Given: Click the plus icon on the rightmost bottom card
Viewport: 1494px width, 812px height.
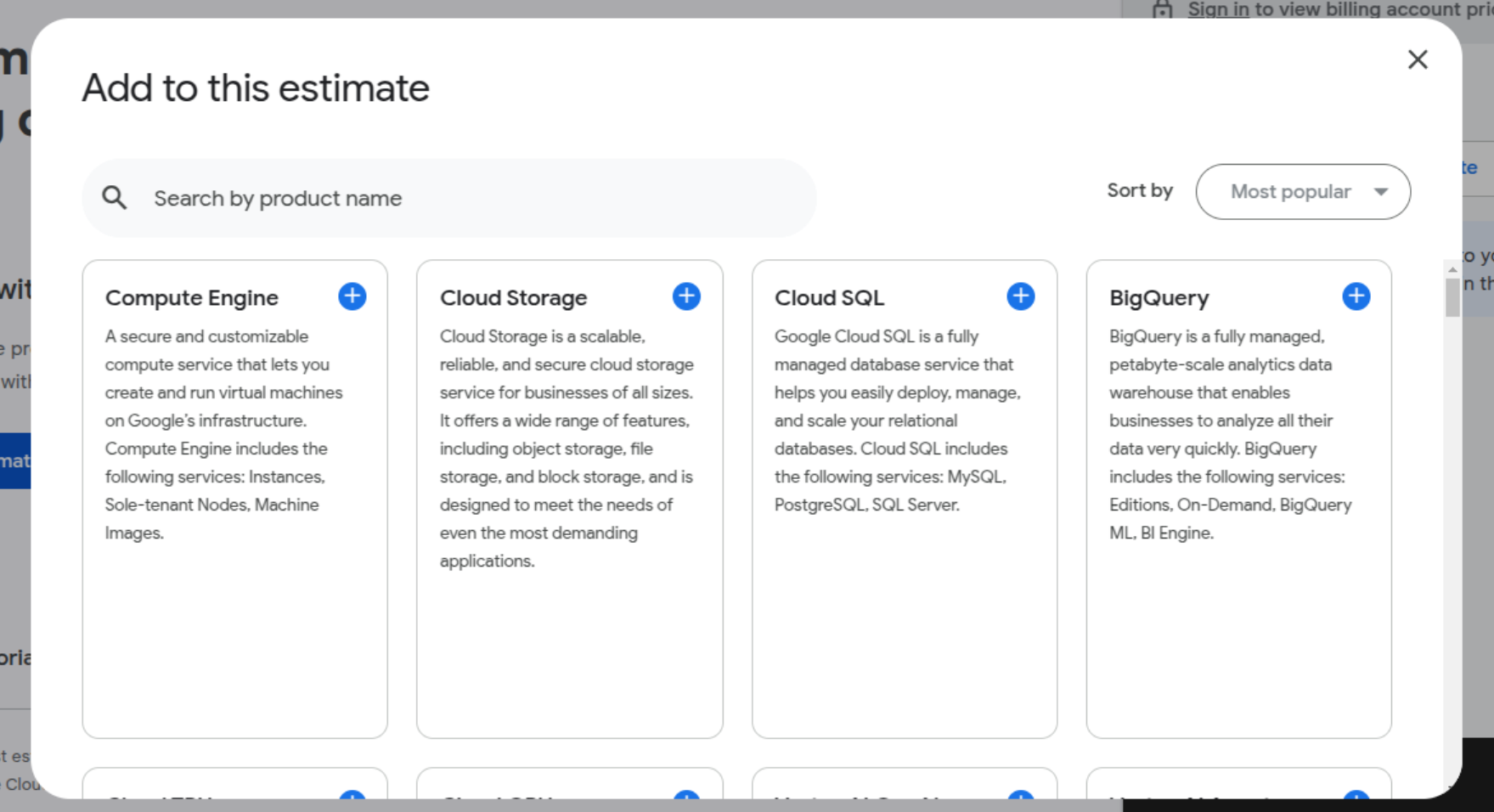Looking at the screenshot, I should pyautogui.click(x=1356, y=799).
